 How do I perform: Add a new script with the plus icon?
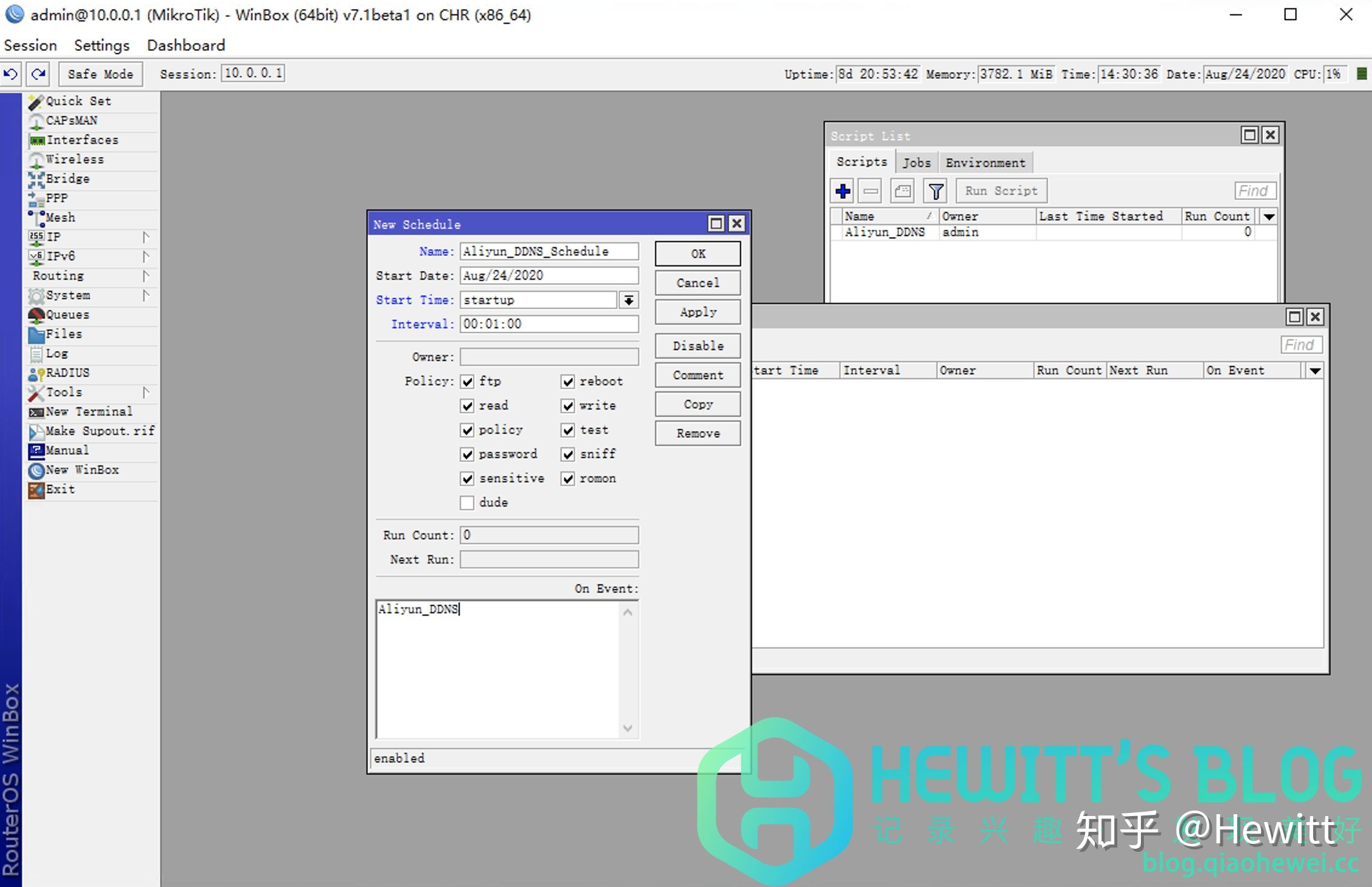842,191
